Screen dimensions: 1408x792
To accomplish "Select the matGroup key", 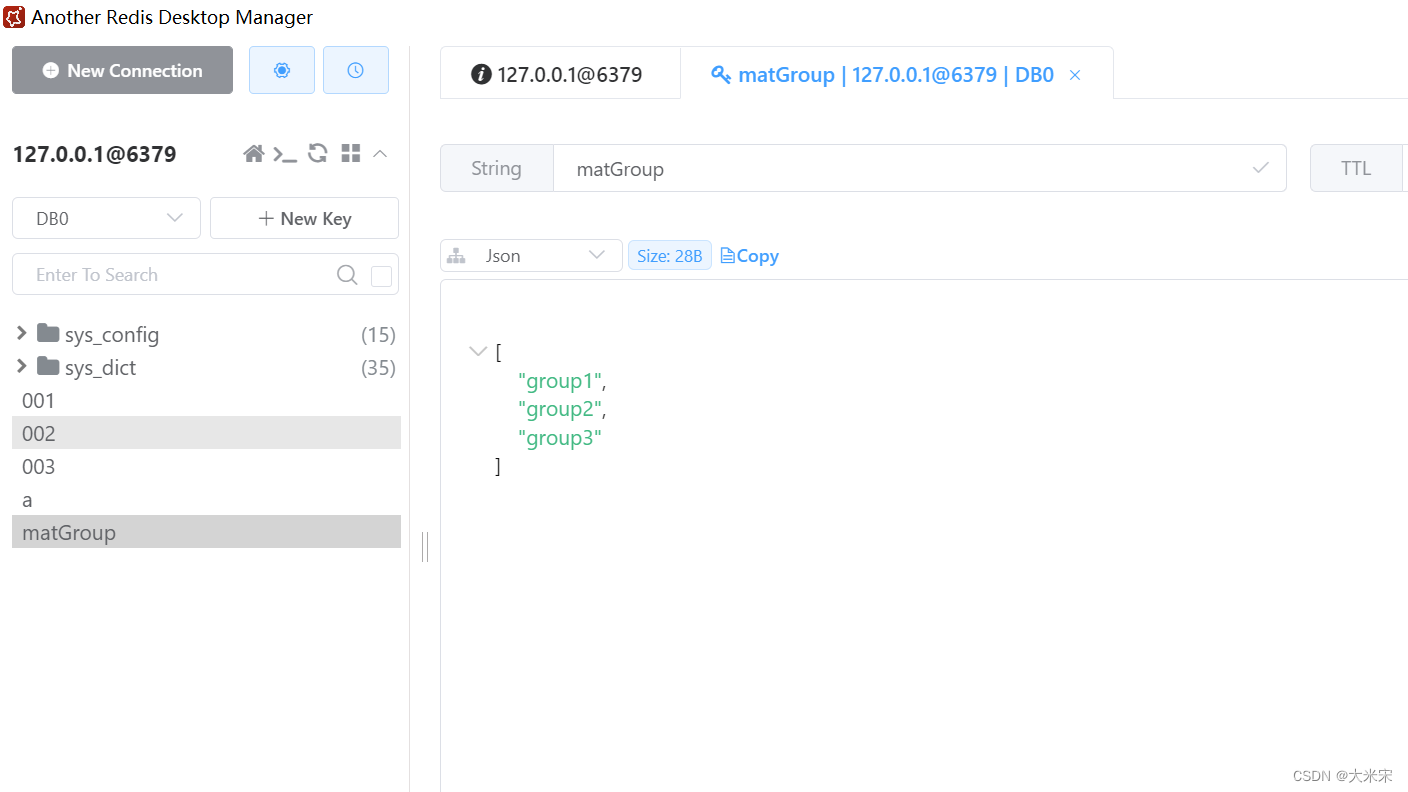I will [x=206, y=532].
